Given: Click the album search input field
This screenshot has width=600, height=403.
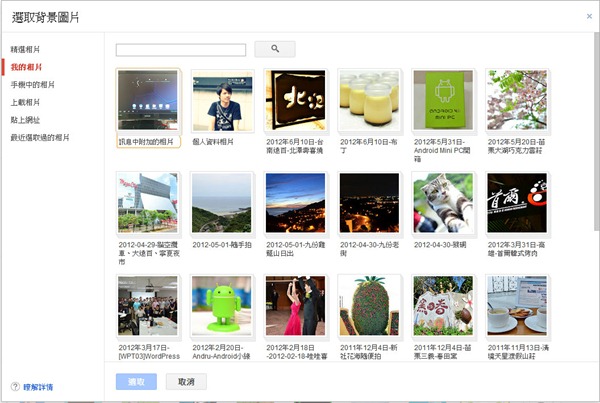Looking at the screenshot, I should (181, 50).
